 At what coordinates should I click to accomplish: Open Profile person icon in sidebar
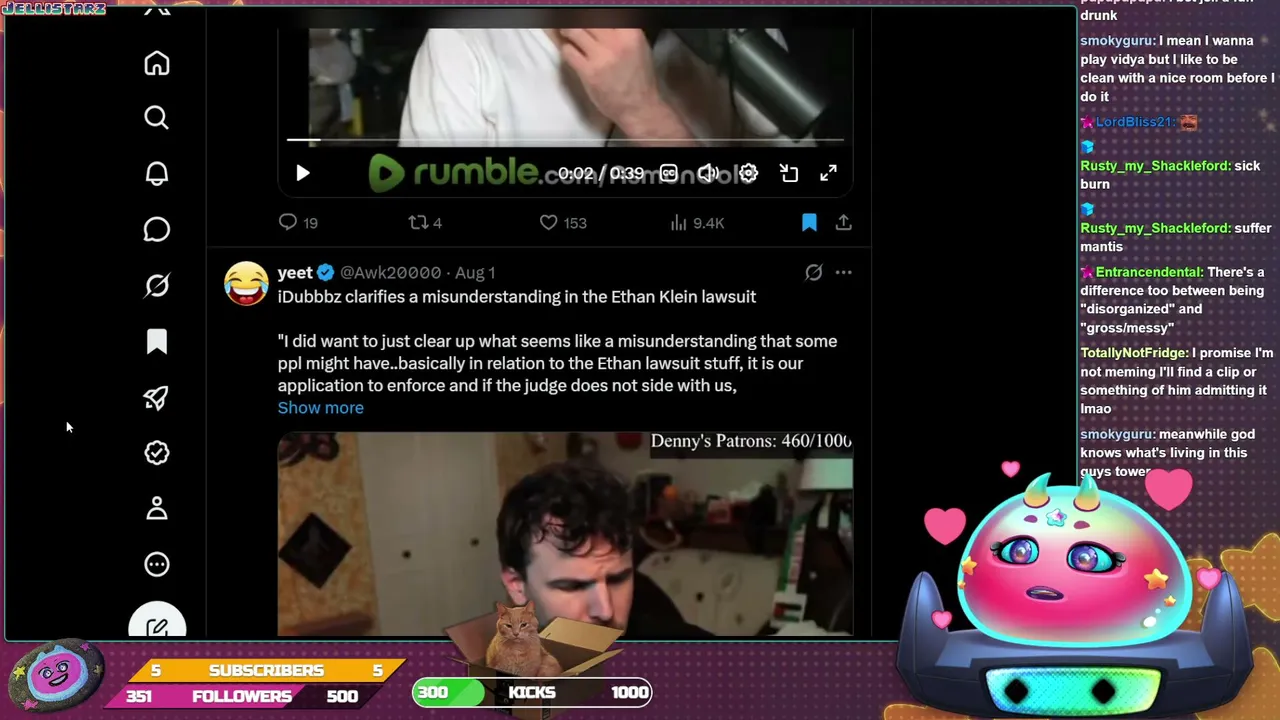click(x=157, y=509)
